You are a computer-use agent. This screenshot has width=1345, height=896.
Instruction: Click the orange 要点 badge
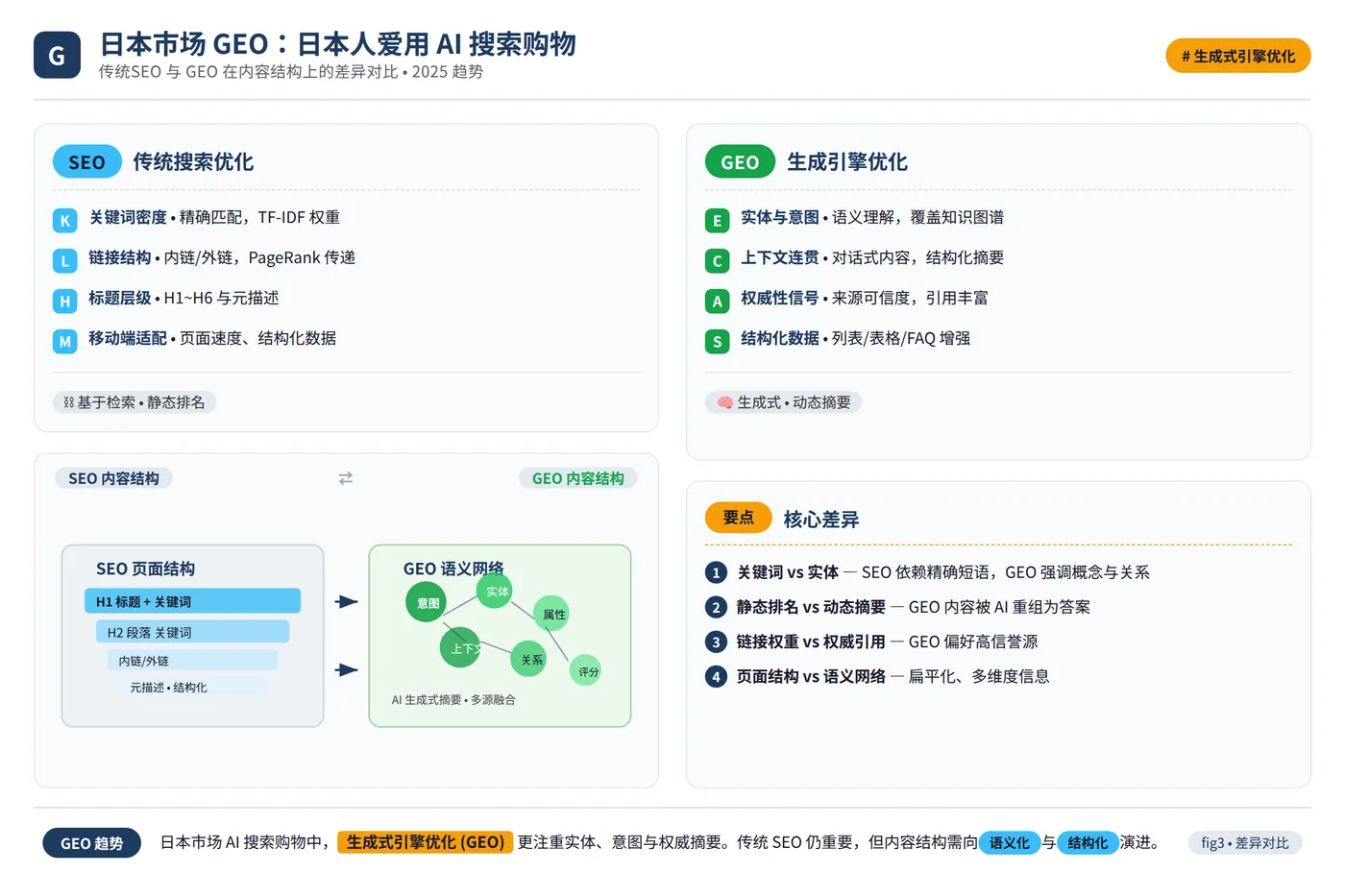[x=738, y=518]
